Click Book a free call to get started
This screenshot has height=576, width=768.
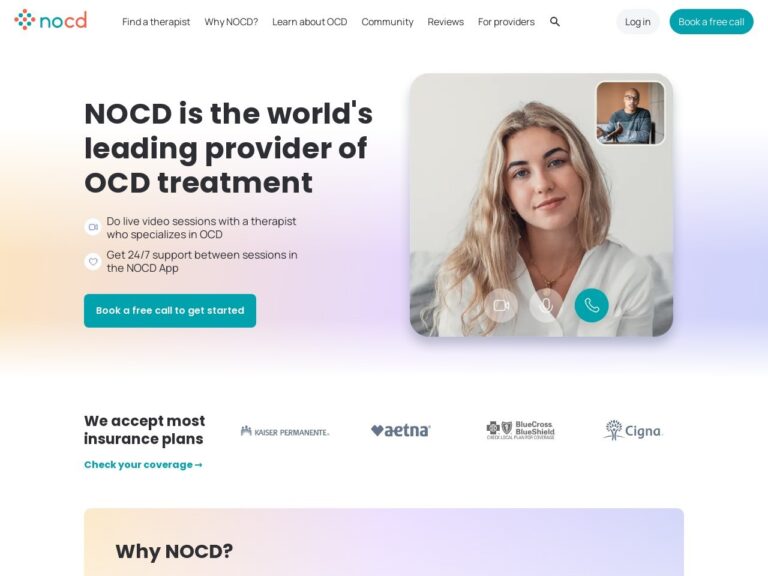170,311
